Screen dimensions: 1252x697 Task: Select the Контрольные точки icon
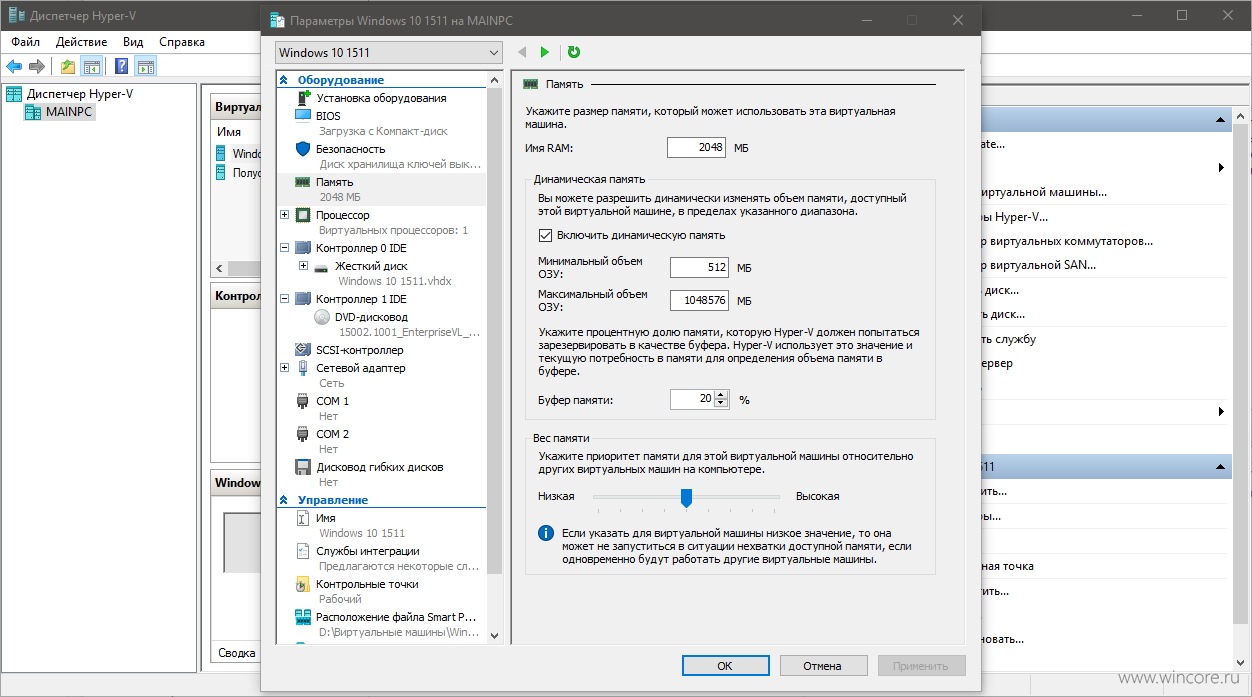pyautogui.click(x=304, y=584)
